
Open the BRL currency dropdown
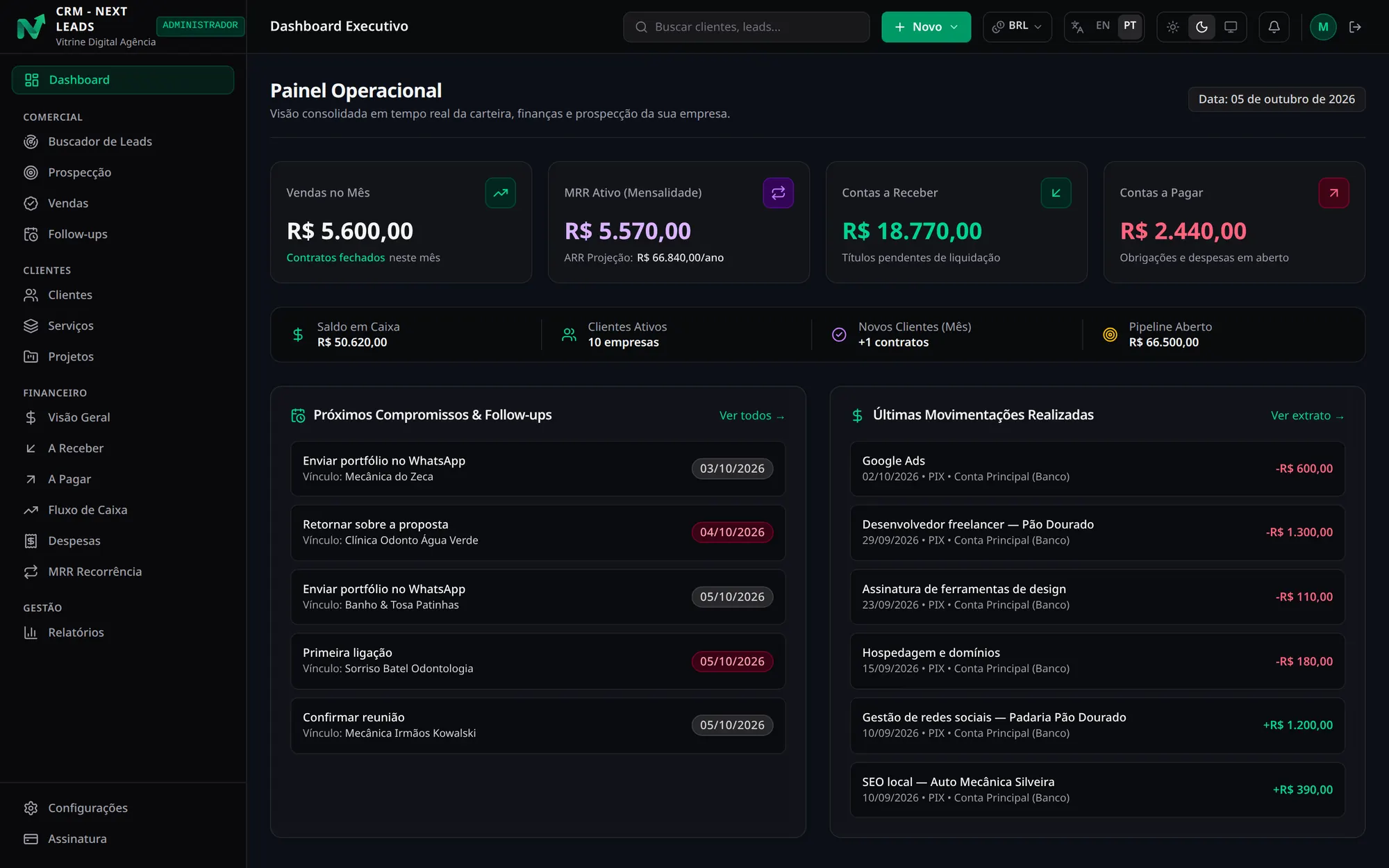[1017, 26]
